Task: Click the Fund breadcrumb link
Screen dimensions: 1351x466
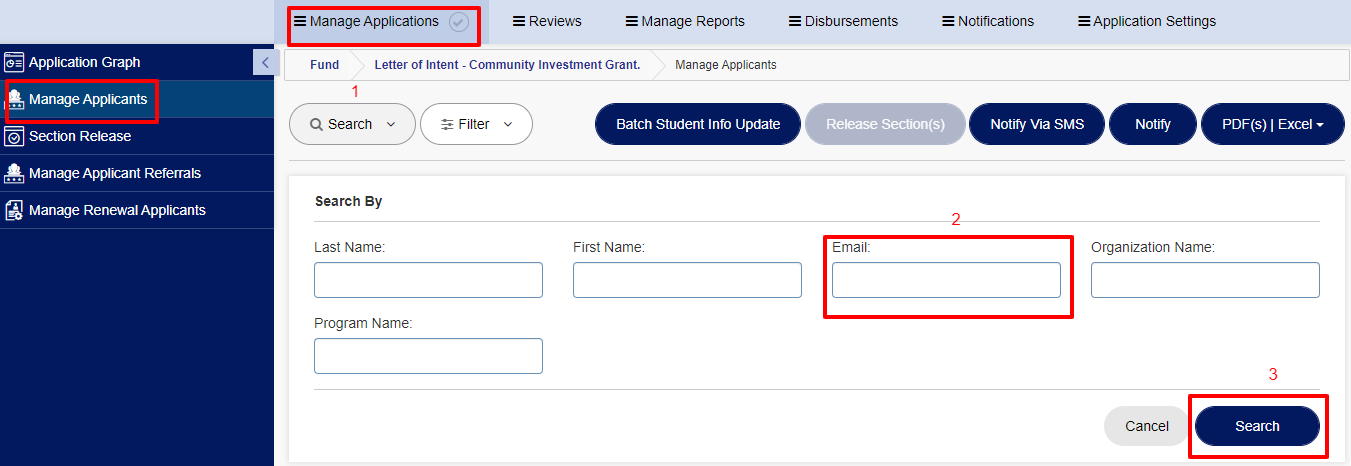Action: pos(324,65)
